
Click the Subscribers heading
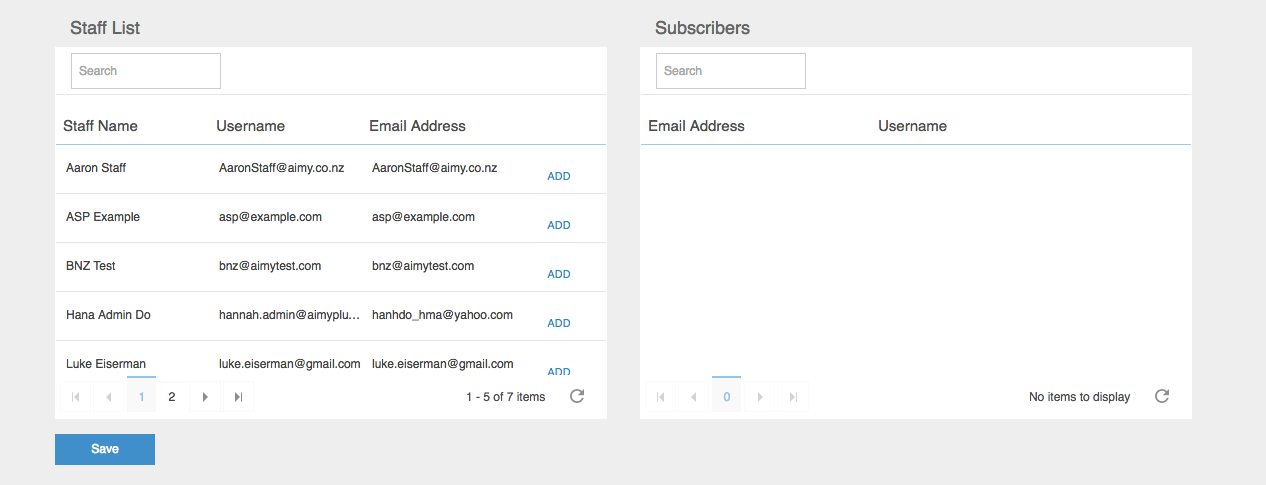click(702, 28)
